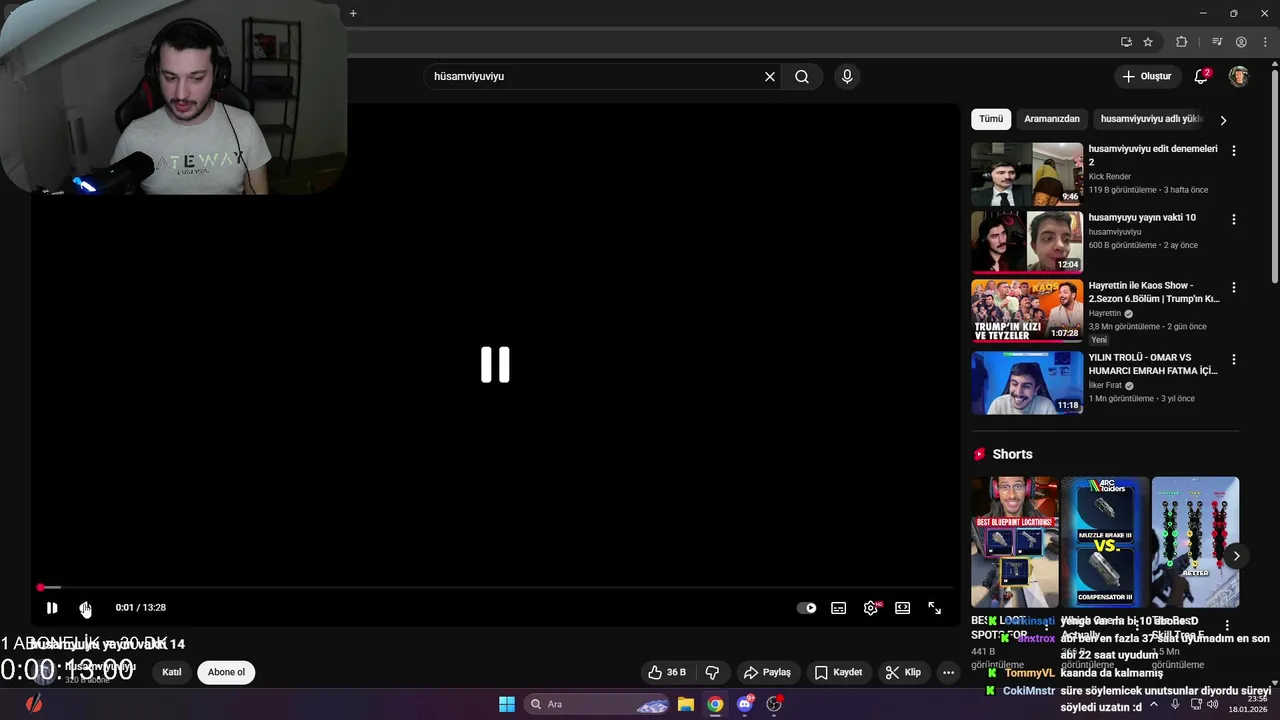Open the Windows Start menu
This screenshot has height=720, width=1280.
tap(507, 704)
